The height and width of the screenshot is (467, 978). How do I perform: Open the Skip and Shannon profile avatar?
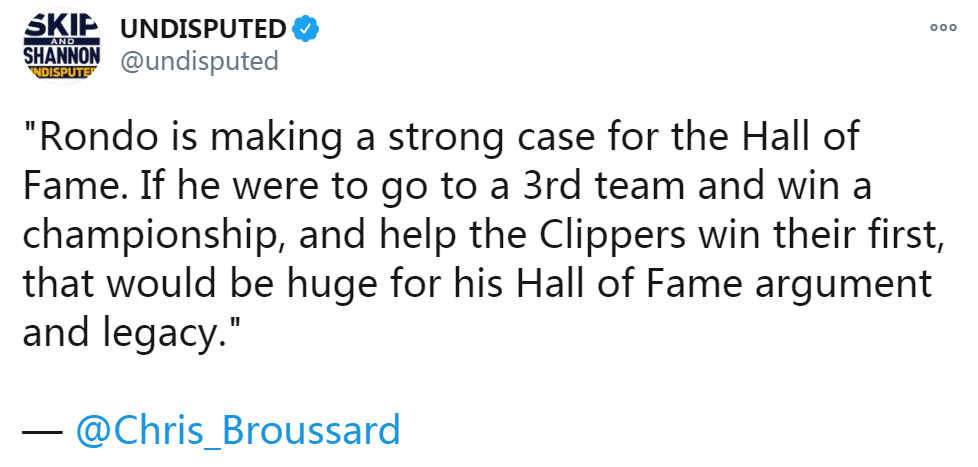click(x=61, y=47)
